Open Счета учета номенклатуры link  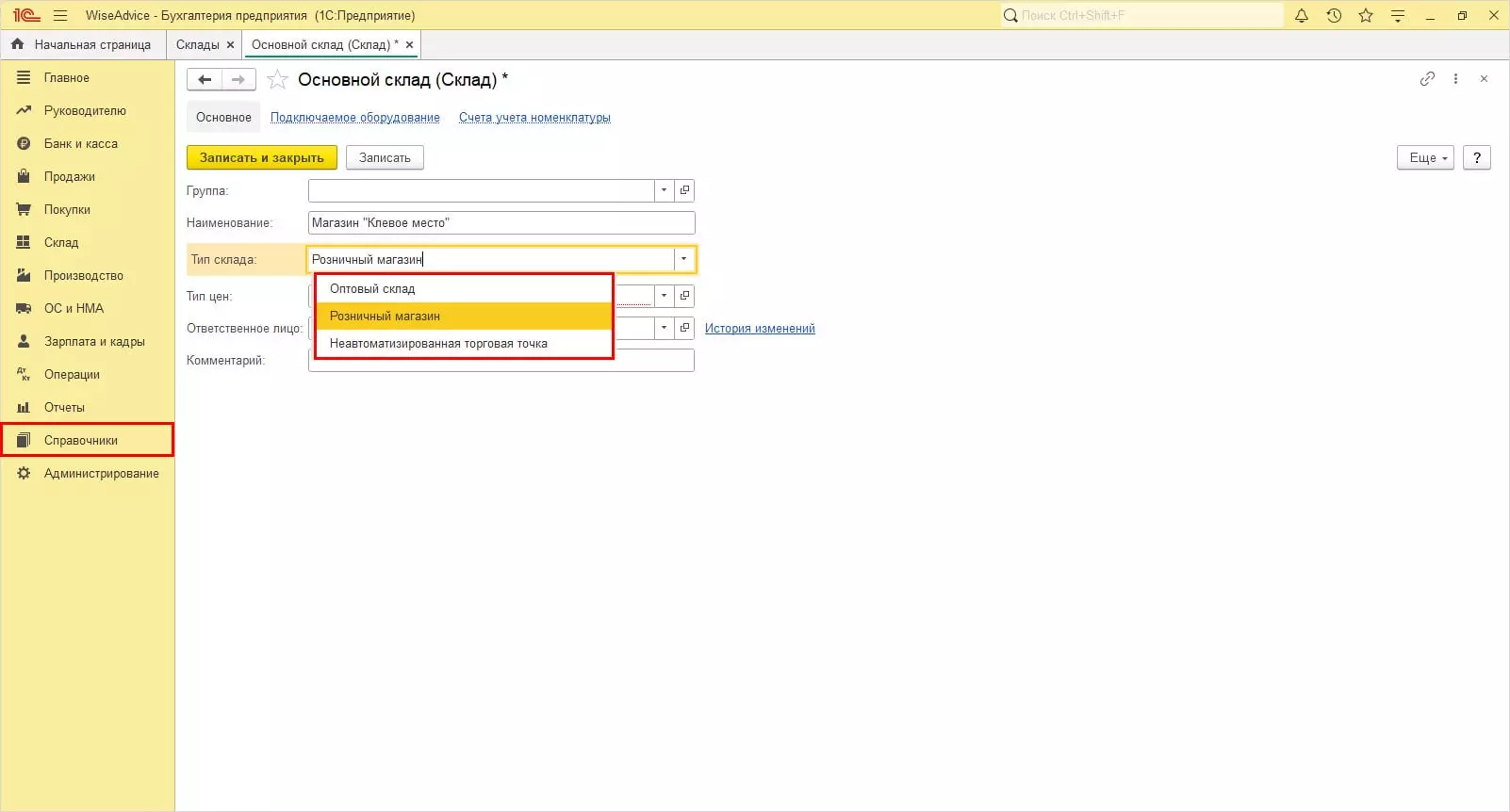pyautogui.click(x=534, y=118)
